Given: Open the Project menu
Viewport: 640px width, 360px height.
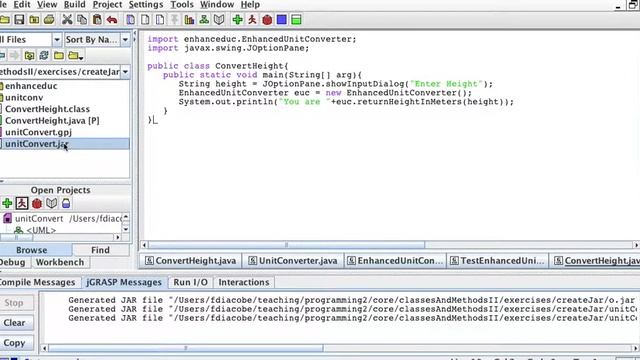Looking at the screenshot, I should 107,4.
